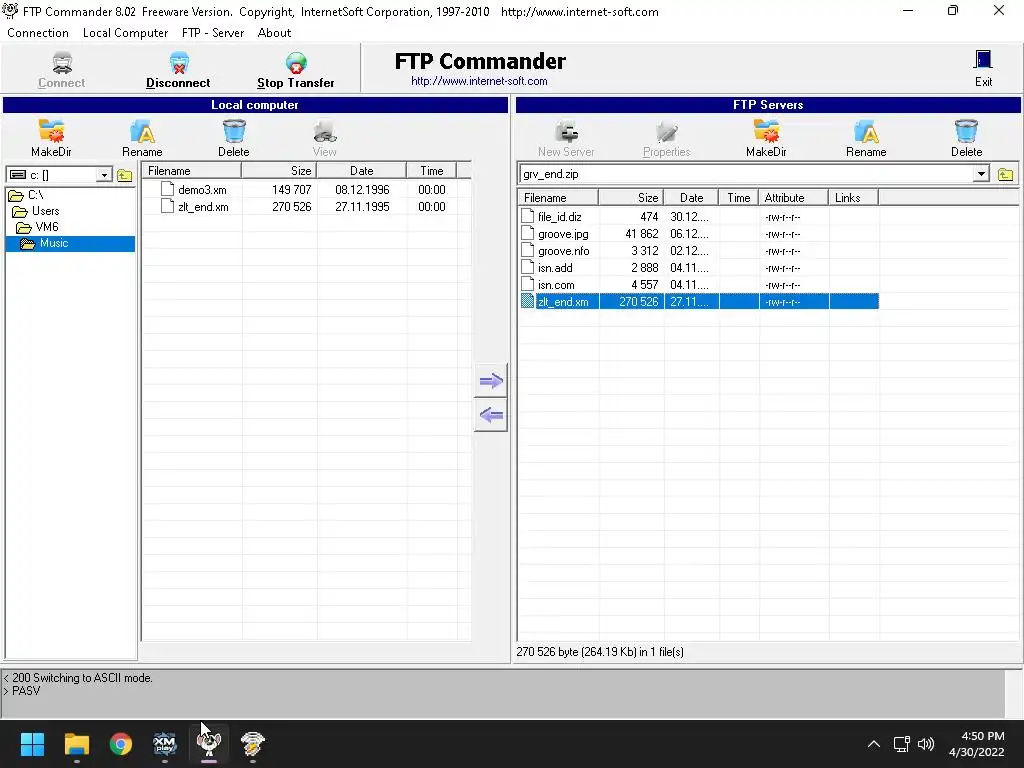The height and width of the screenshot is (768, 1024).
Task: Open the Windows Start menu
Action: 32,744
